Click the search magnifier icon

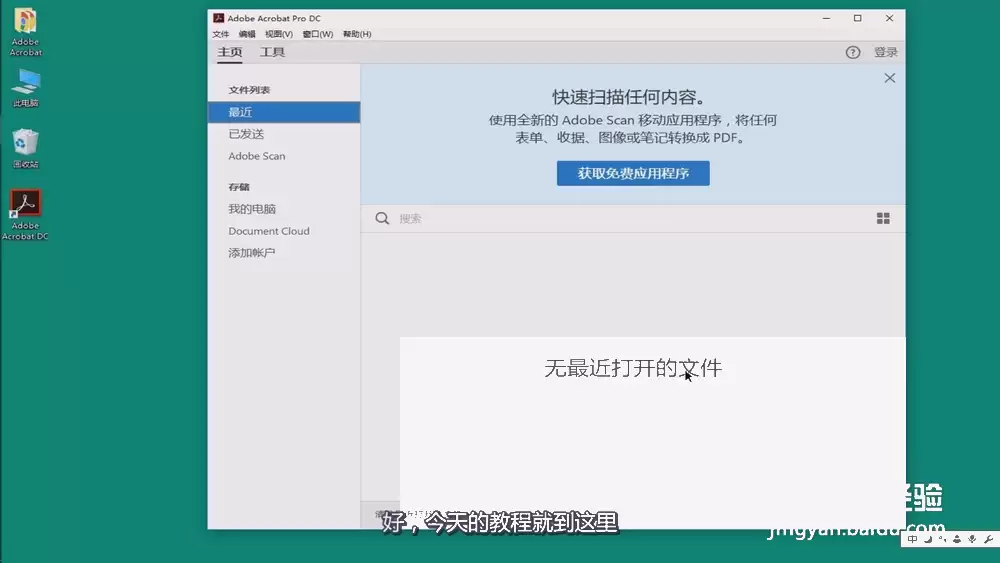pyautogui.click(x=382, y=219)
